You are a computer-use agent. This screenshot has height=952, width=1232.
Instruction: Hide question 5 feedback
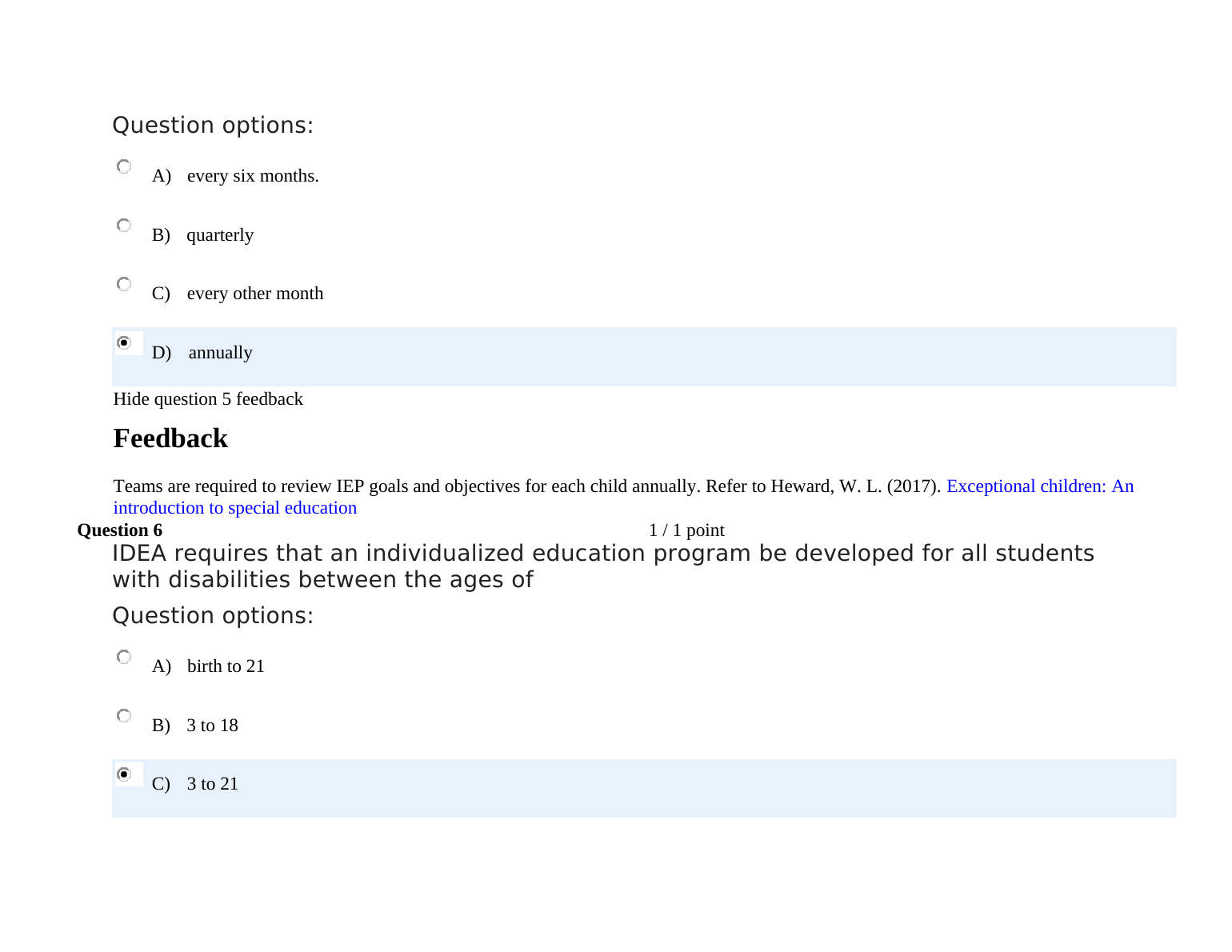point(208,399)
